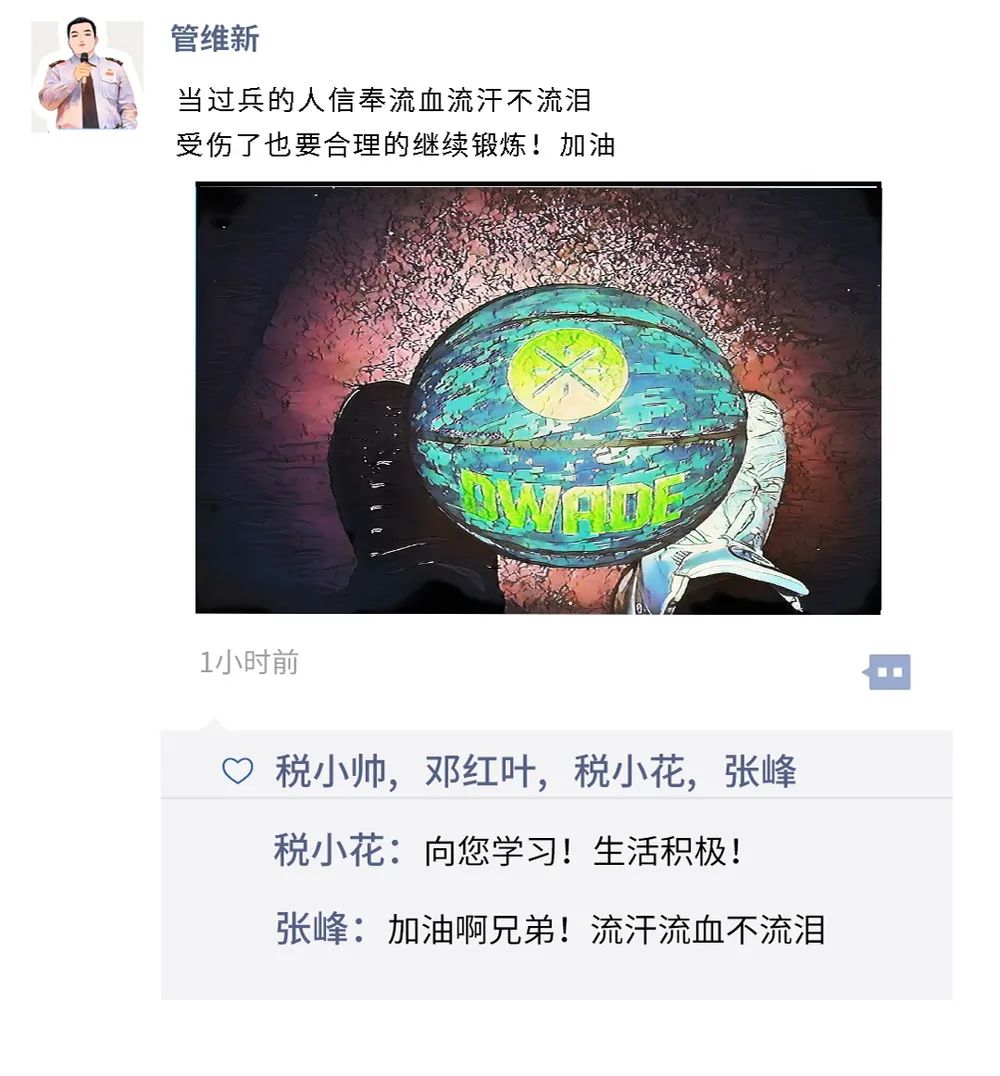1000x1076 pixels.
Task: Open the comment and like menu button
Action: (887, 672)
